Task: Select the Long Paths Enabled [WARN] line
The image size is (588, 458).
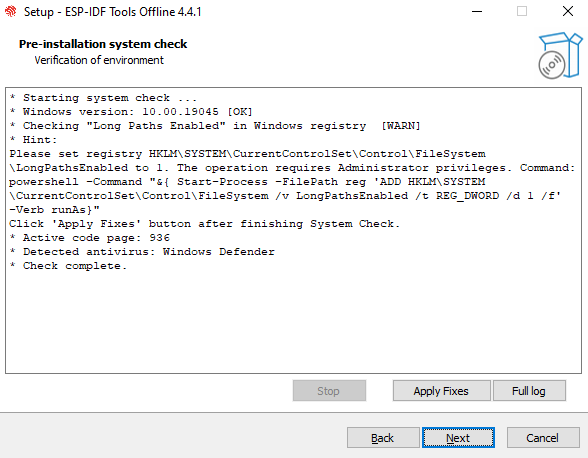Action: click(x=215, y=126)
